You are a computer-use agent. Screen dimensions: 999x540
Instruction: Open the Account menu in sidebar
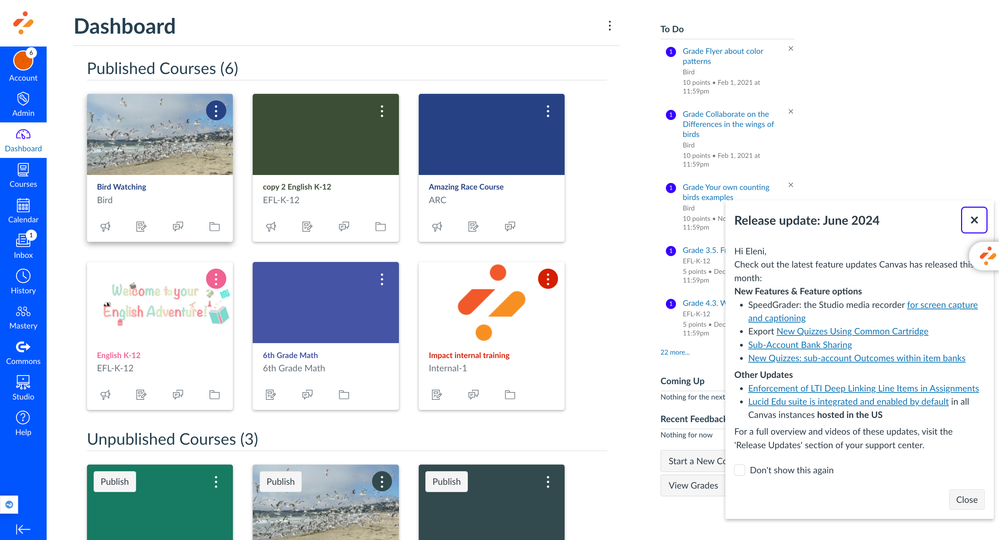[x=23, y=66]
